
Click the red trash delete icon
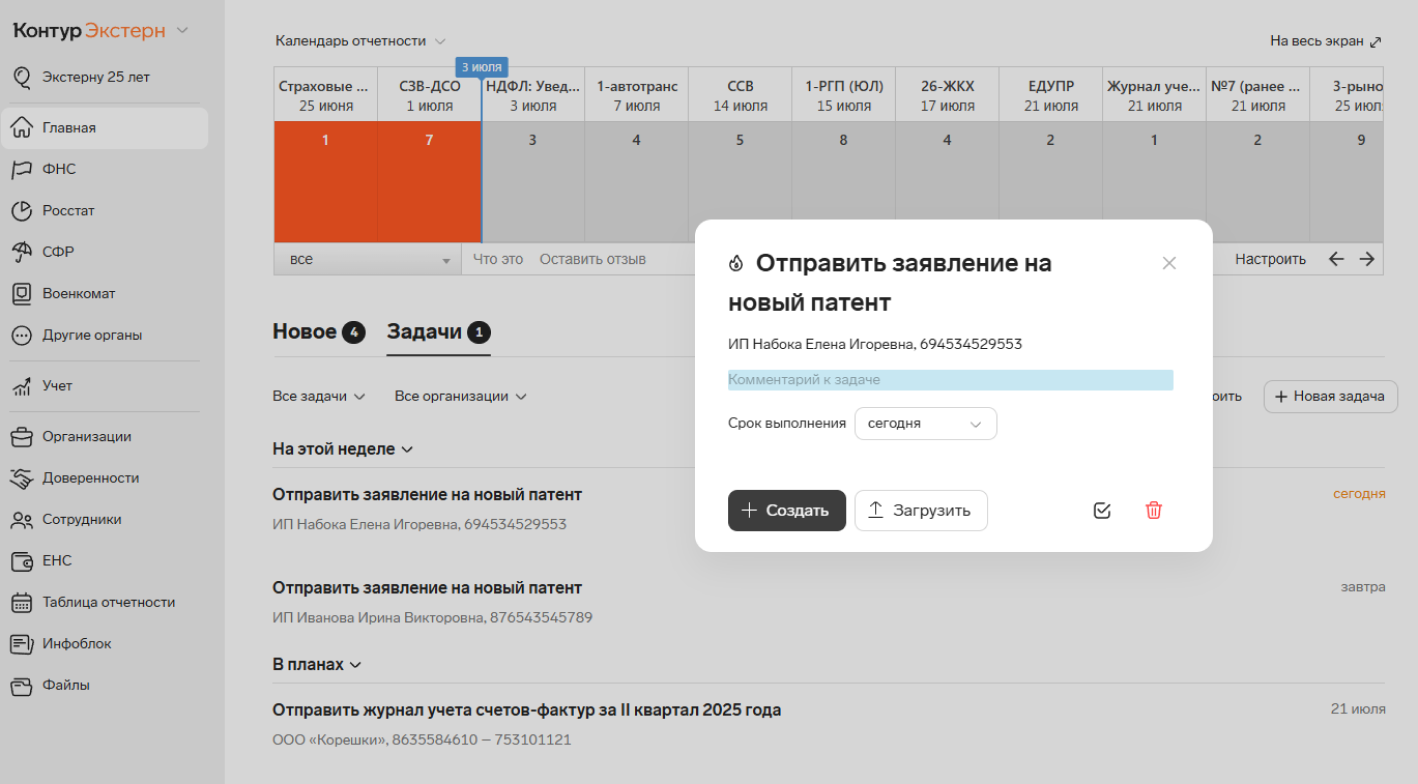[x=1153, y=510]
